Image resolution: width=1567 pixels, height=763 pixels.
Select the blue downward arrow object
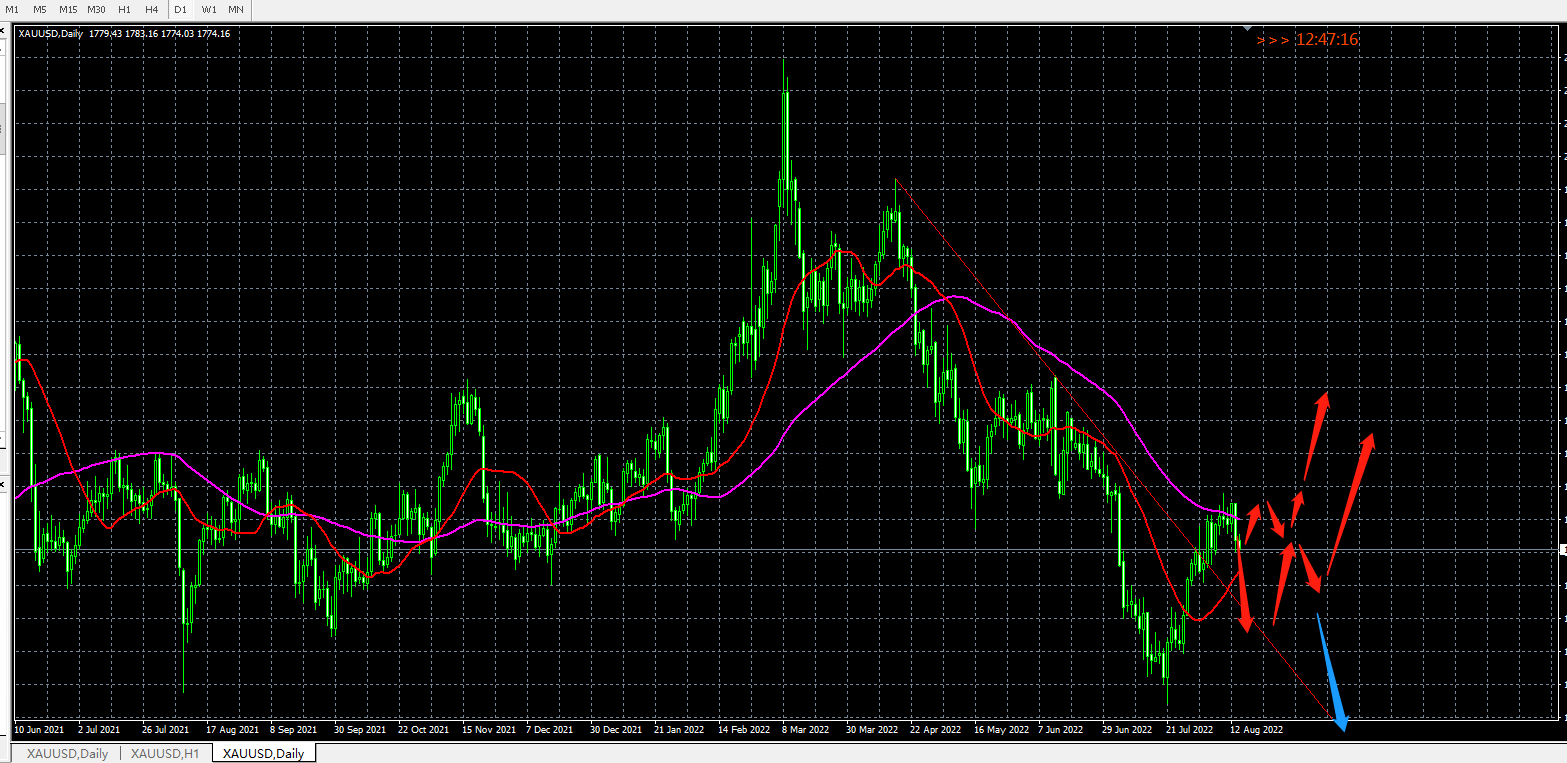(1334, 672)
